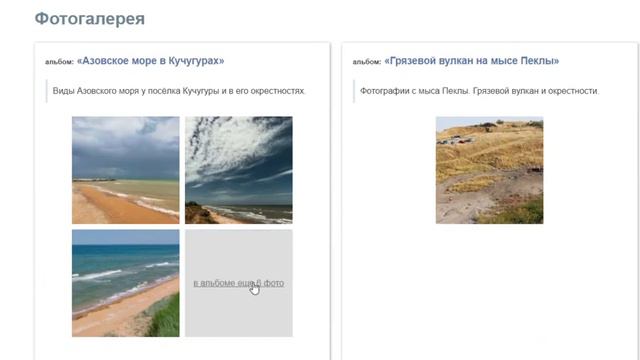The width and height of the screenshot is (640, 360).
Task: Open turquoise sea waves and green grass photo
Action: coord(126,283)
